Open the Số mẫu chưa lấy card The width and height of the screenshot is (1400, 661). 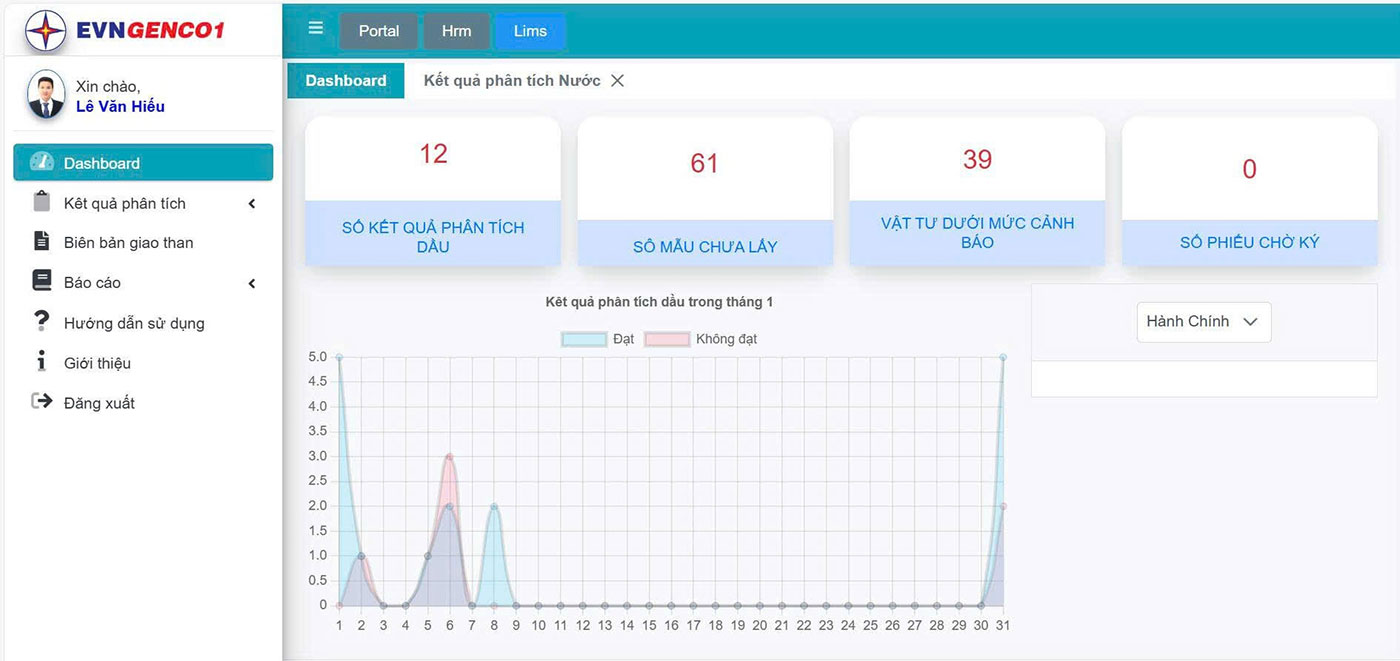click(705, 192)
